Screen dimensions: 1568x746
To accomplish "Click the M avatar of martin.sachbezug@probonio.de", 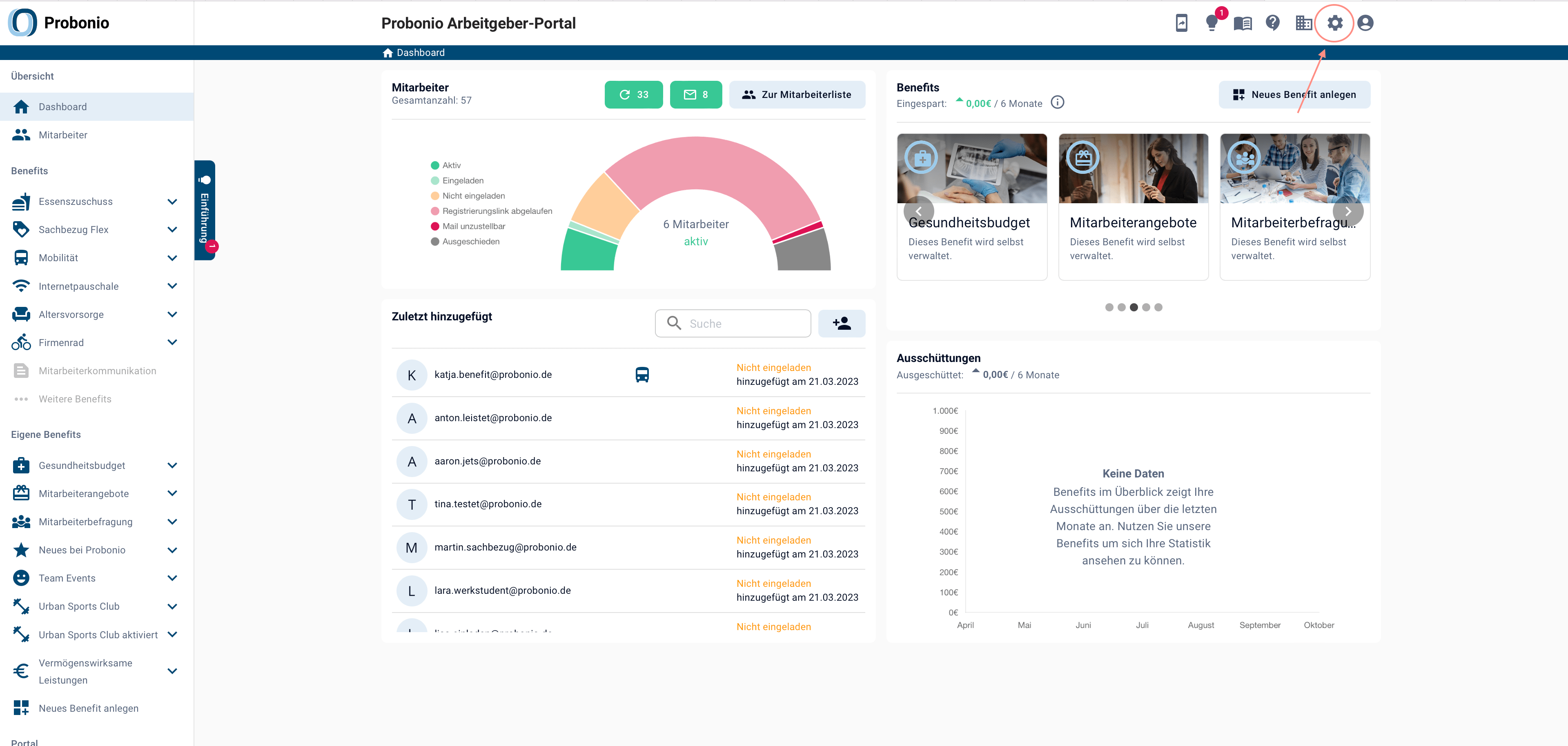I will click(412, 548).
